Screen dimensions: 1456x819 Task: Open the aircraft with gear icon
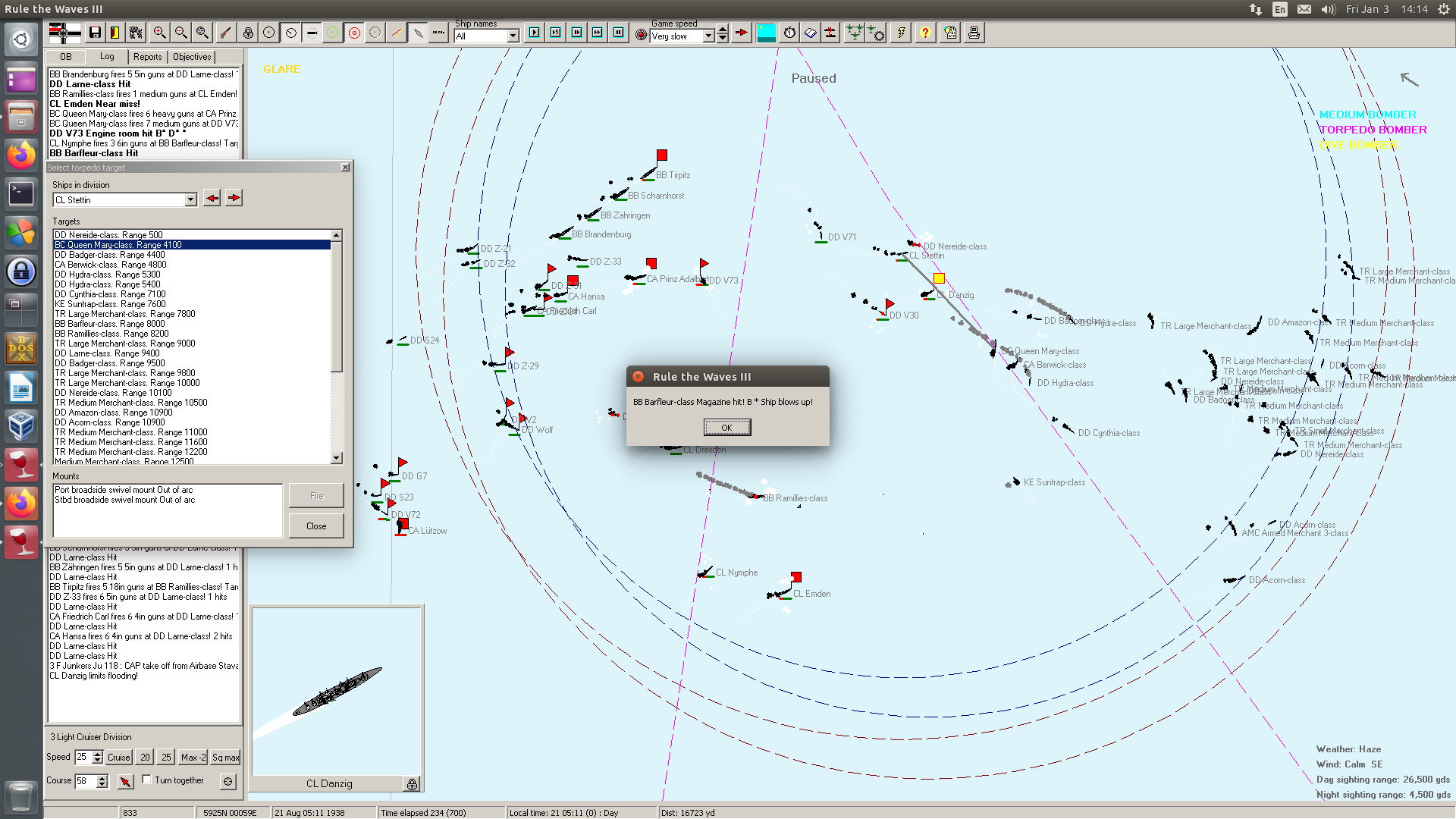point(876,33)
